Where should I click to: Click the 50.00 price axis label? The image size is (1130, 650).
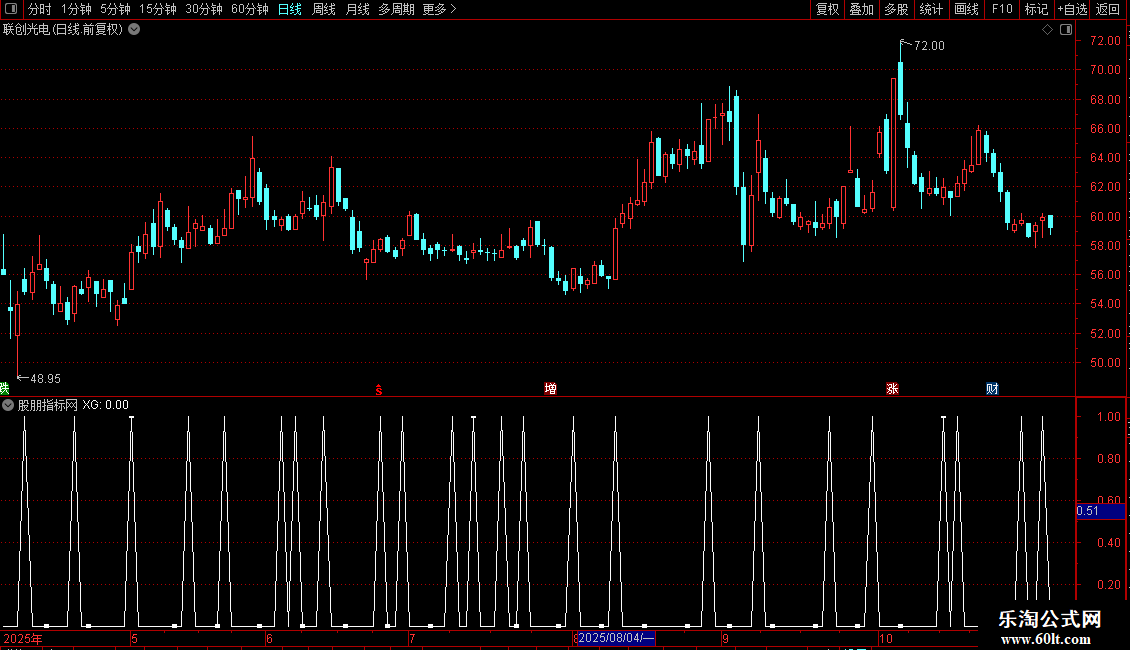1105,362
